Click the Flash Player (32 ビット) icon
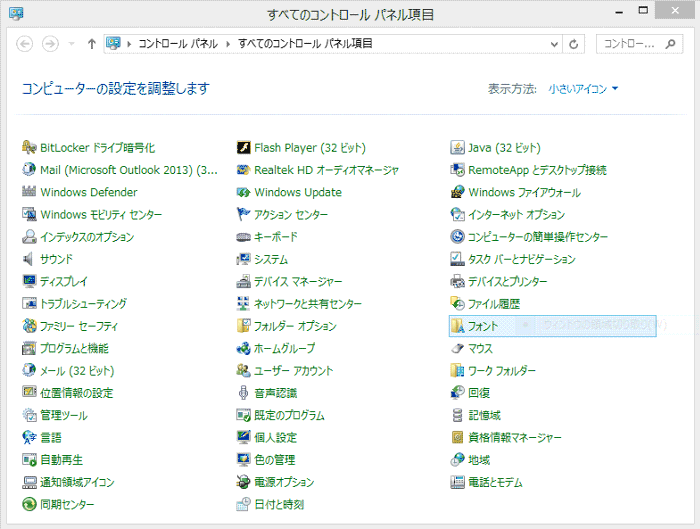Screen dimensions: 700x529 pos(243,147)
